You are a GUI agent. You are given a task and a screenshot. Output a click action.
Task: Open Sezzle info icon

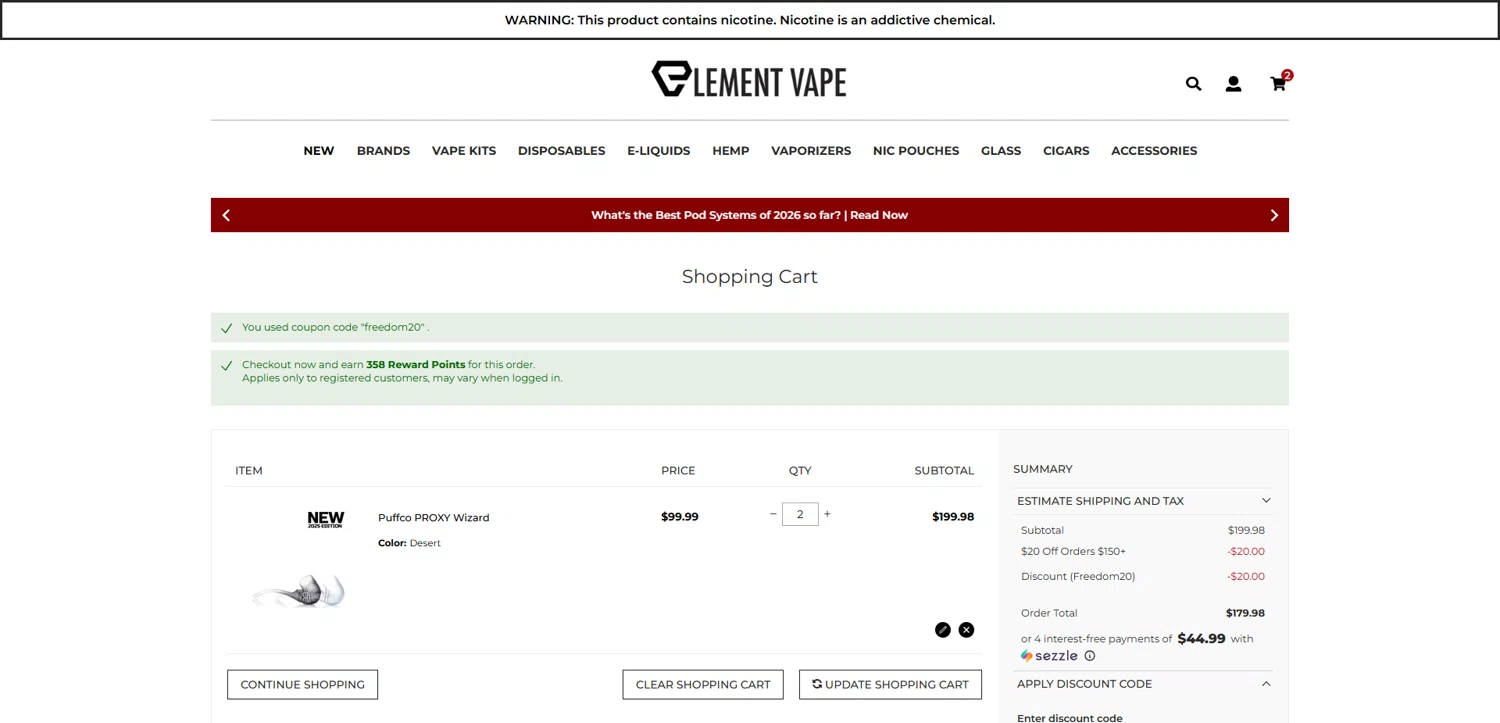pos(1090,656)
